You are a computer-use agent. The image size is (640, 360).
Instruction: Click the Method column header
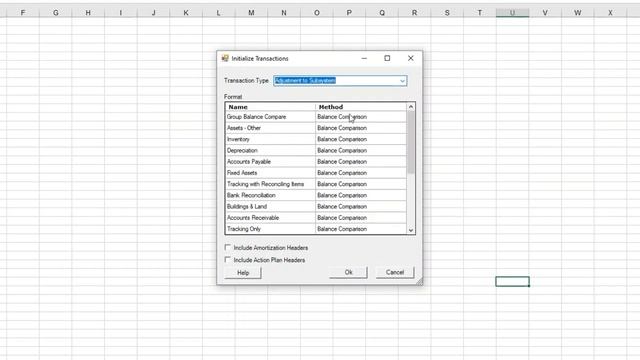pyautogui.click(x=361, y=107)
